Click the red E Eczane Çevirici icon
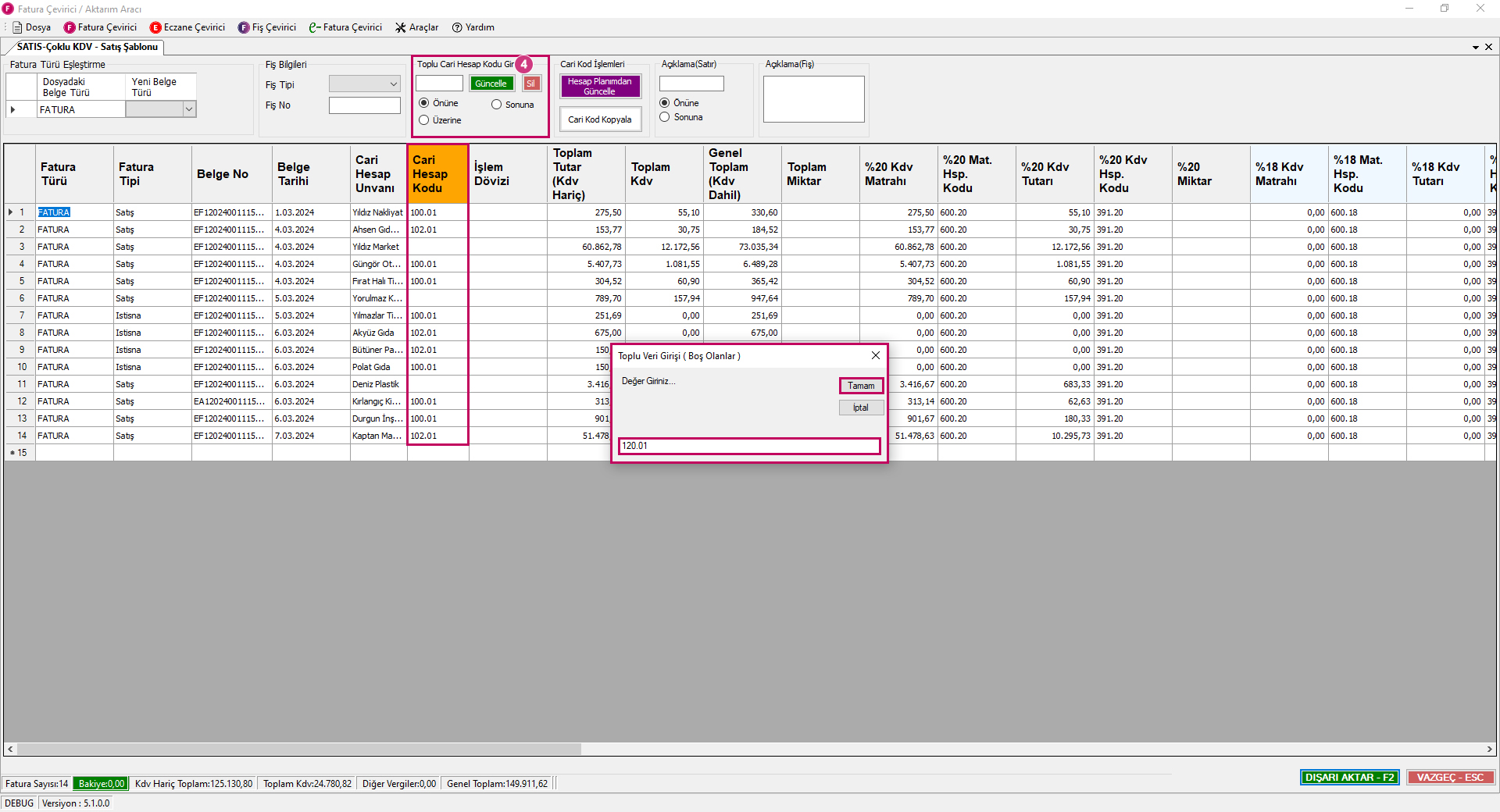The width and height of the screenshot is (1500, 812). (155, 27)
